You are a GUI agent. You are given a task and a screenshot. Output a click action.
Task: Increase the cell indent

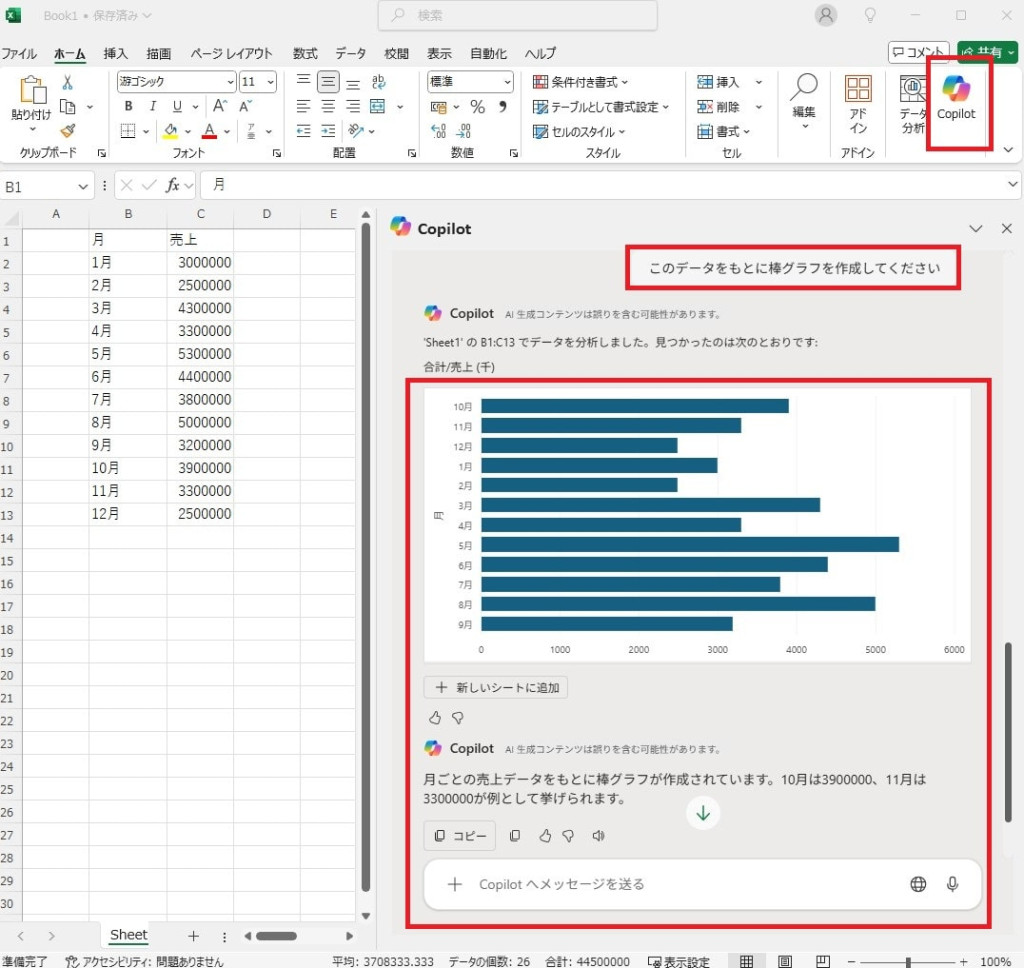tap(328, 131)
